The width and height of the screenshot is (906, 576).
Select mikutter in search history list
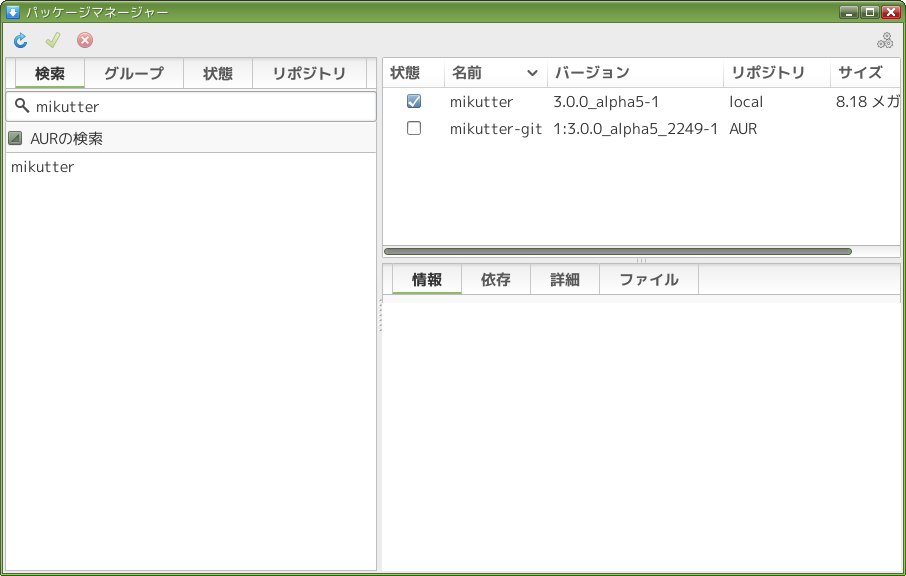coord(43,167)
